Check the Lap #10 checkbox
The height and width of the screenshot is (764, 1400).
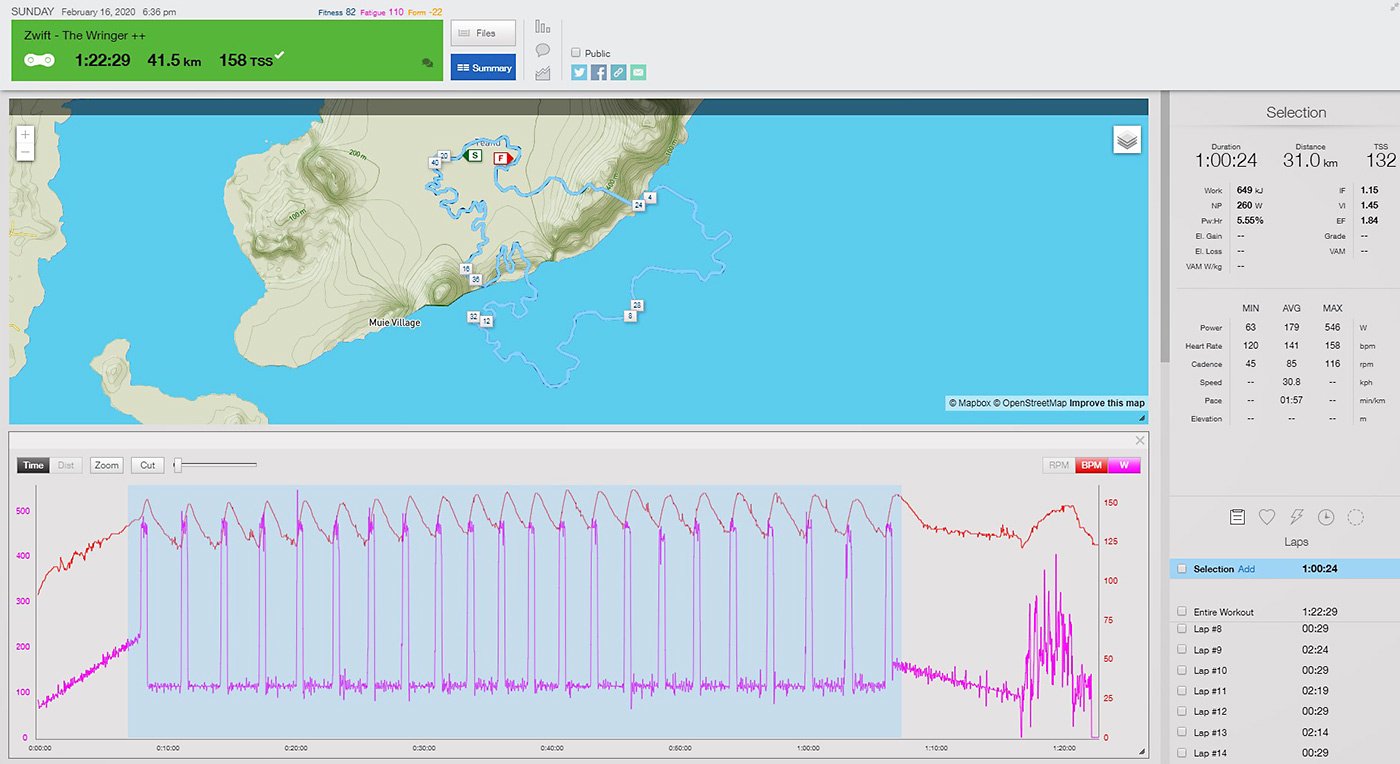1182,671
